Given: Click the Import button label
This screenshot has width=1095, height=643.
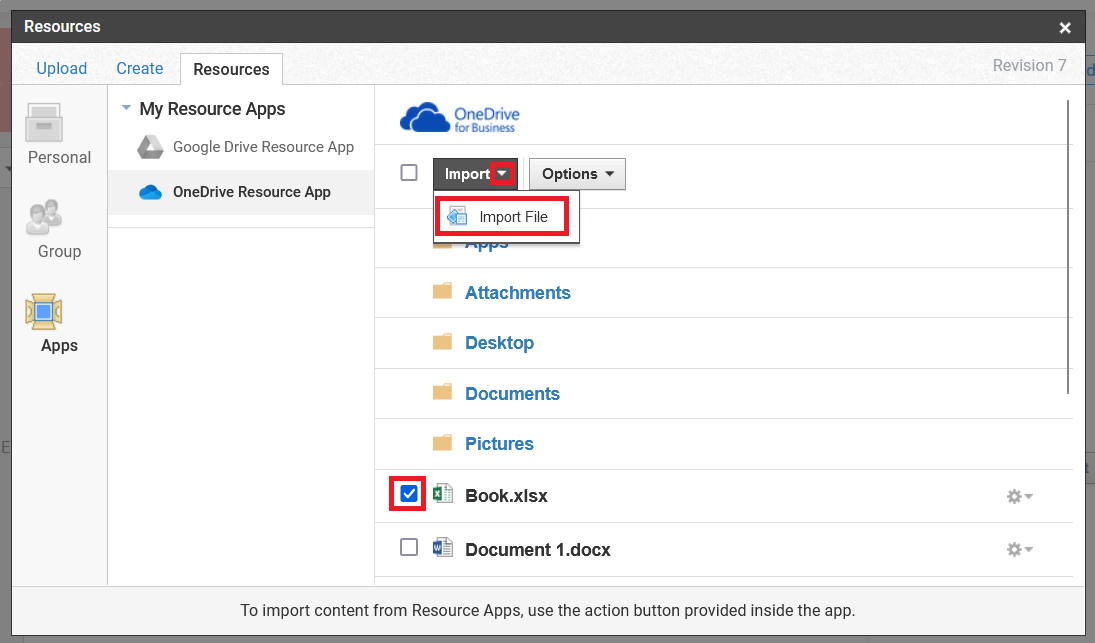Looking at the screenshot, I should point(466,174).
